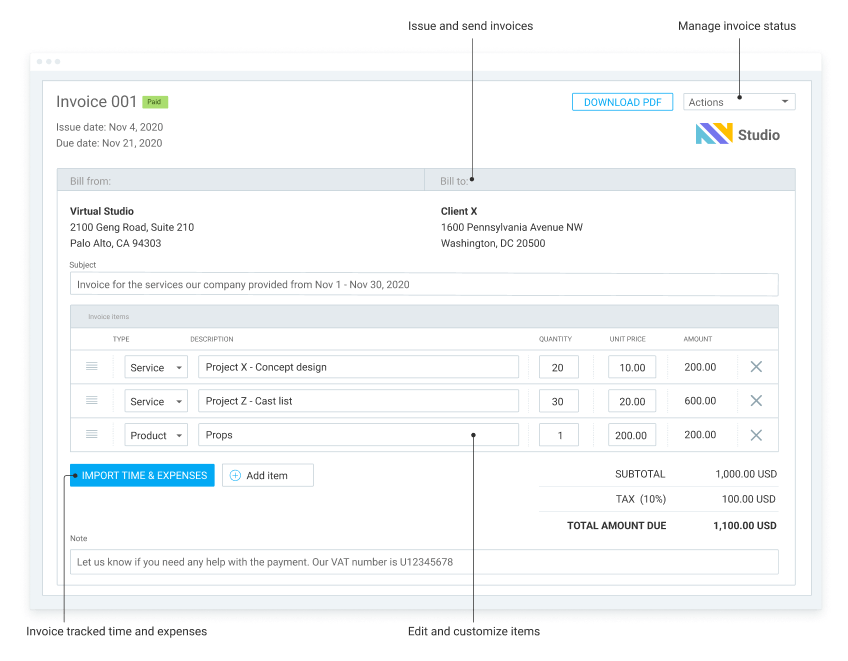Select the unit price field showing 200.00
The width and height of the screenshot is (848, 661).
(631, 435)
